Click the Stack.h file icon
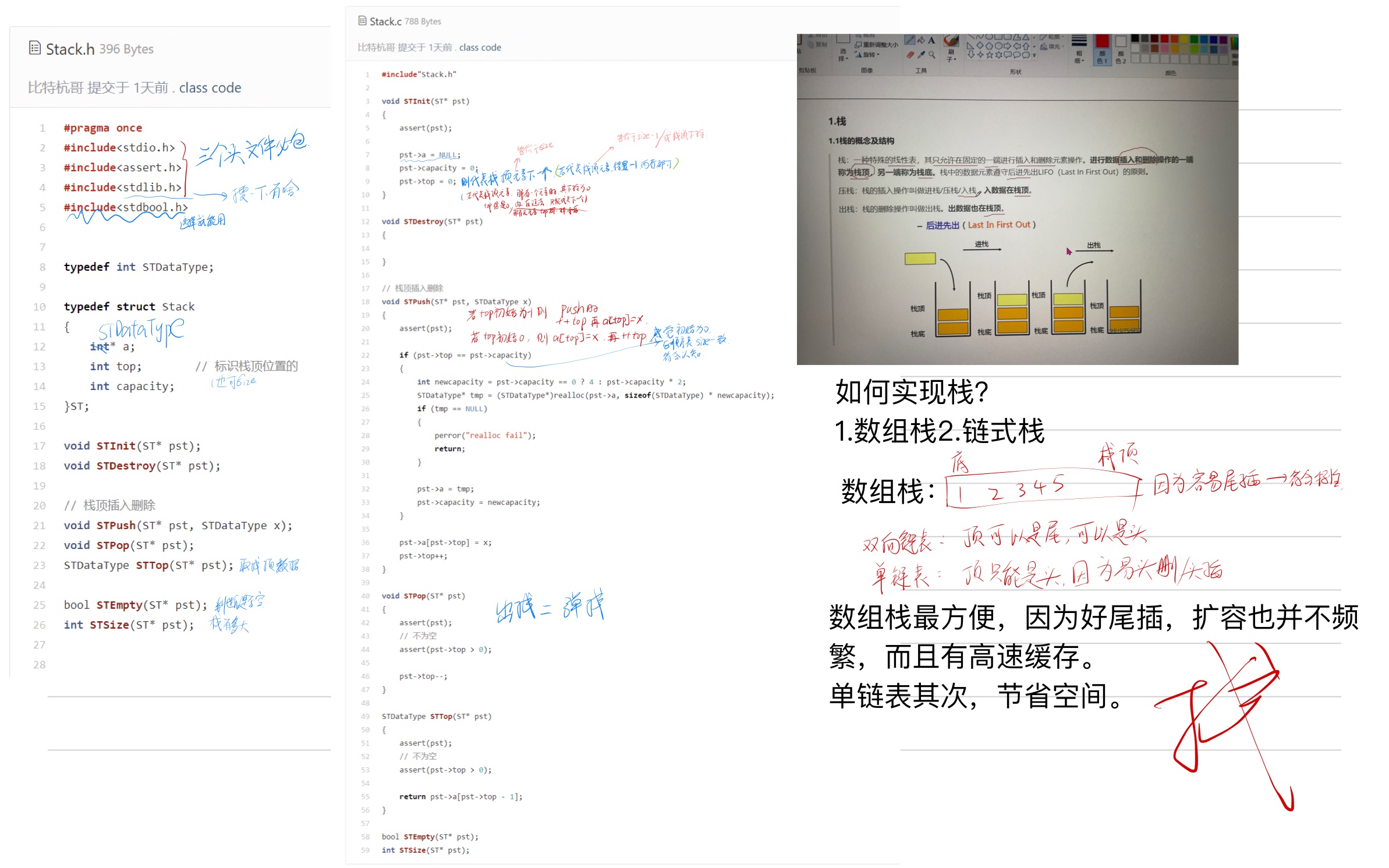This screenshot has height=868, width=1389. [x=35, y=48]
